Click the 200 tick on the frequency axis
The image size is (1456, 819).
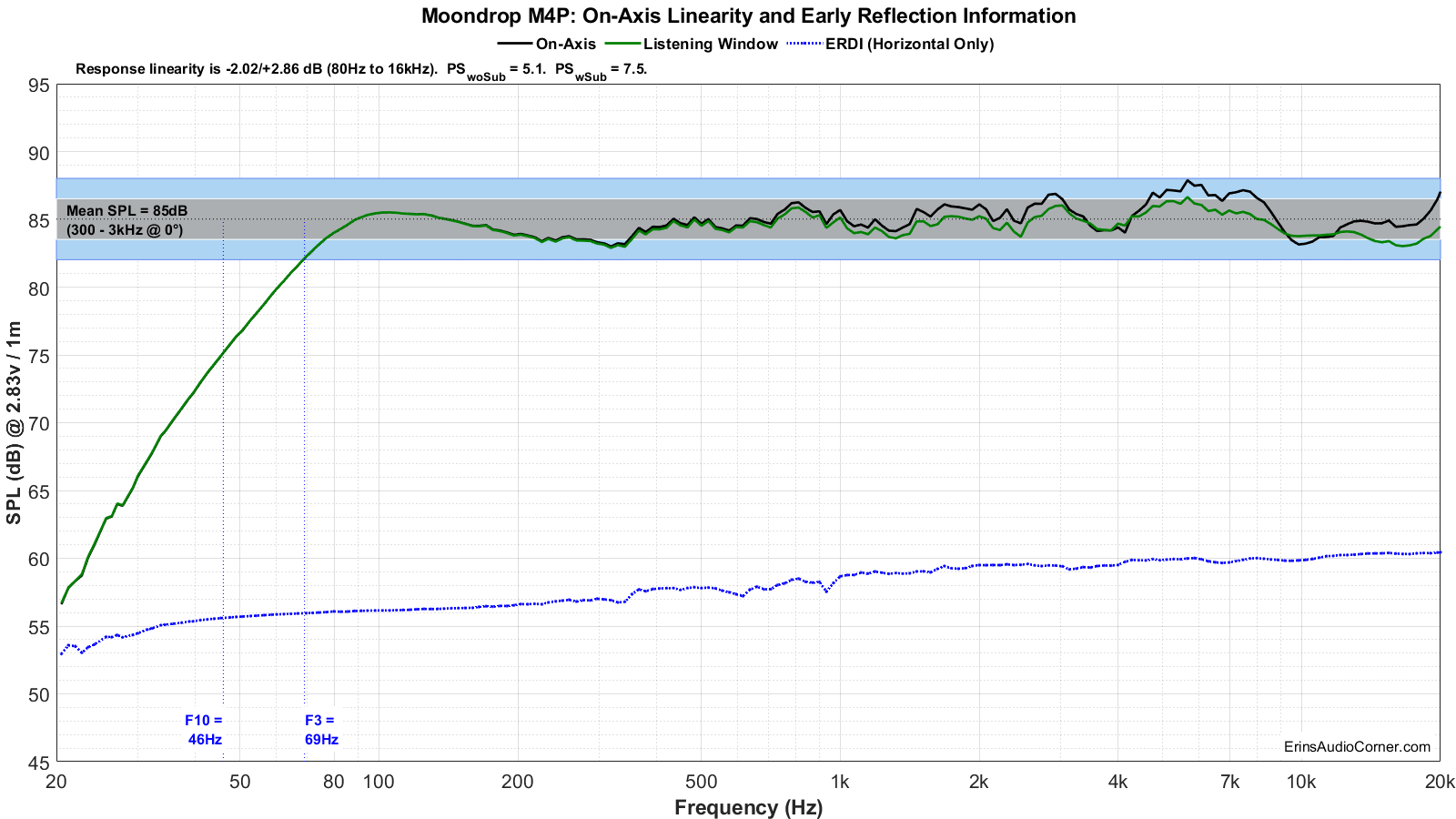[x=517, y=782]
